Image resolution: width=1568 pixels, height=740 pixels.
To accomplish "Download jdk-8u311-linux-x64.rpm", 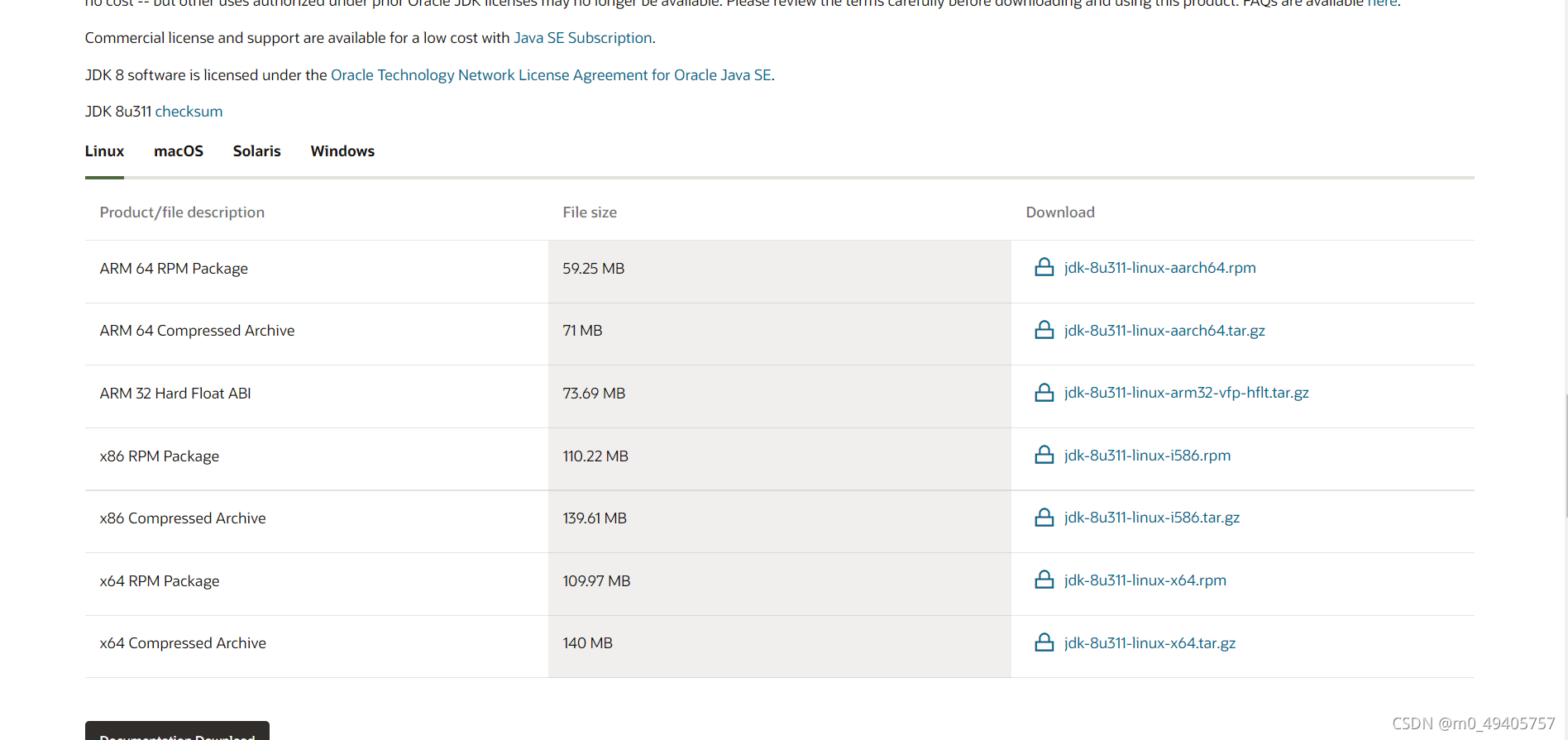I will 1145,580.
